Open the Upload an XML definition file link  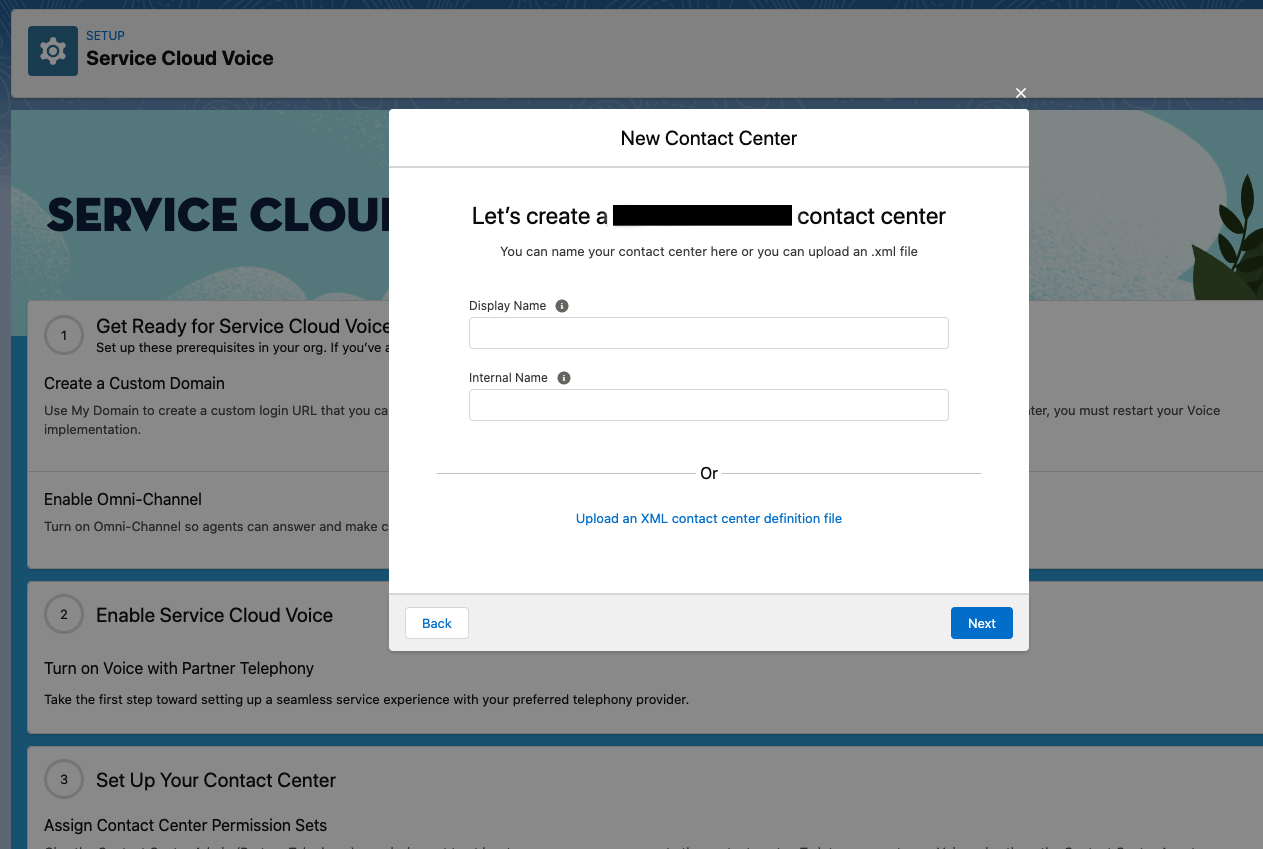pyautogui.click(x=708, y=518)
